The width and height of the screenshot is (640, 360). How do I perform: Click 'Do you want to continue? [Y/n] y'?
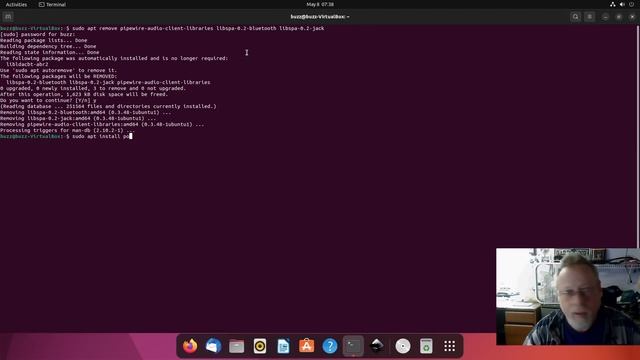(x=48, y=100)
